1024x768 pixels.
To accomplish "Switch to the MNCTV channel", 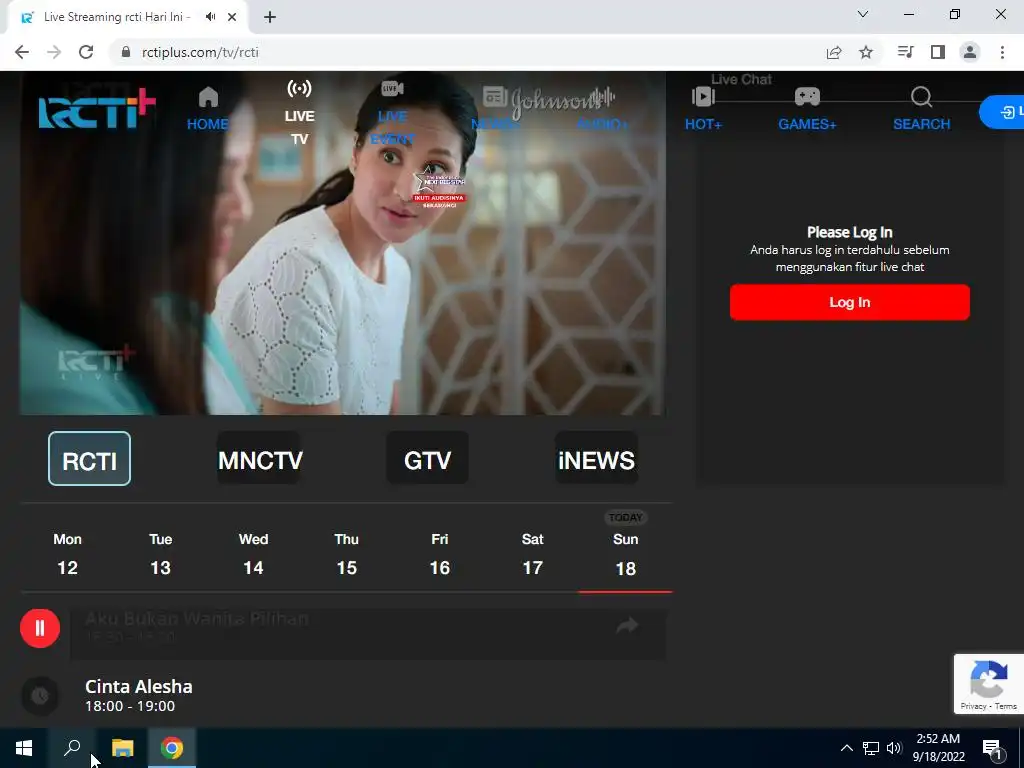I will 259,458.
